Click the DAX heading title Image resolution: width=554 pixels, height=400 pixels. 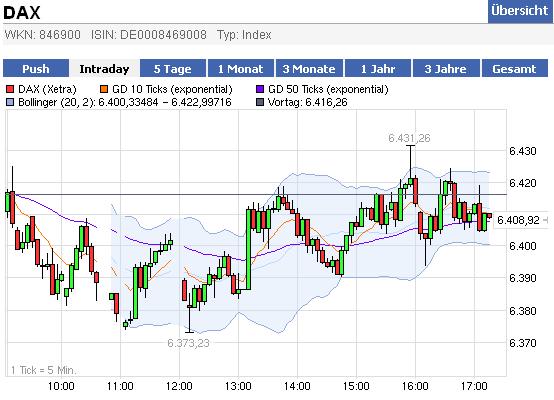pos(22,12)
